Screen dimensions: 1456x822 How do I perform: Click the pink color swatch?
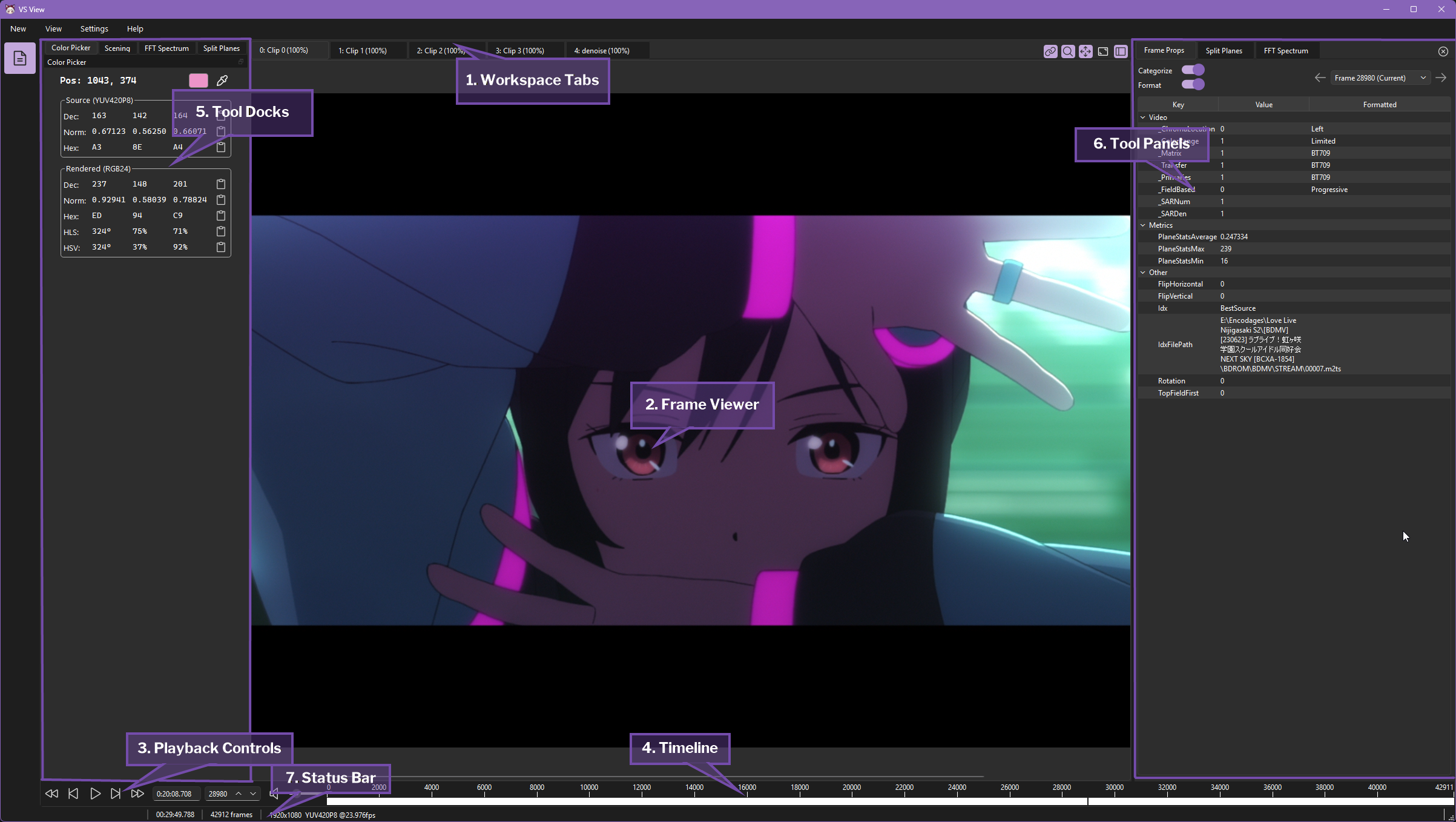[x=199, y=81]
